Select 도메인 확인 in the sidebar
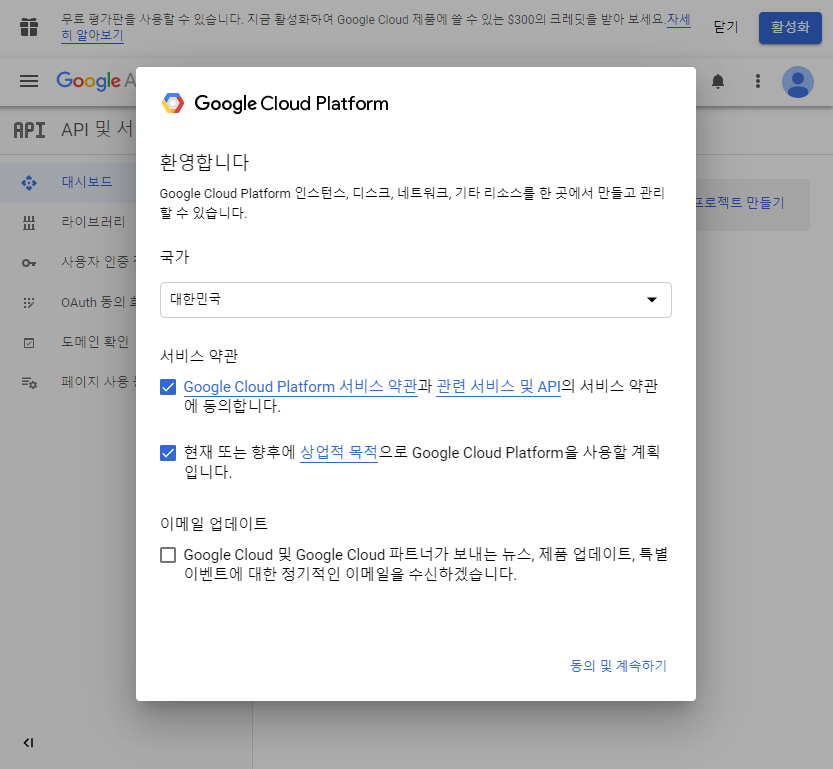The image size is (833, 769). point(95,342)
